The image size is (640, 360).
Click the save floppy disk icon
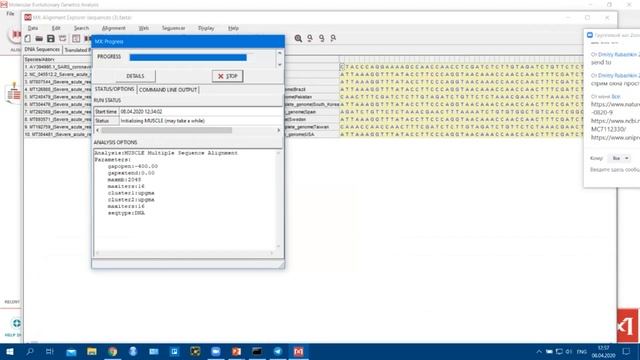tap(51, 38)
